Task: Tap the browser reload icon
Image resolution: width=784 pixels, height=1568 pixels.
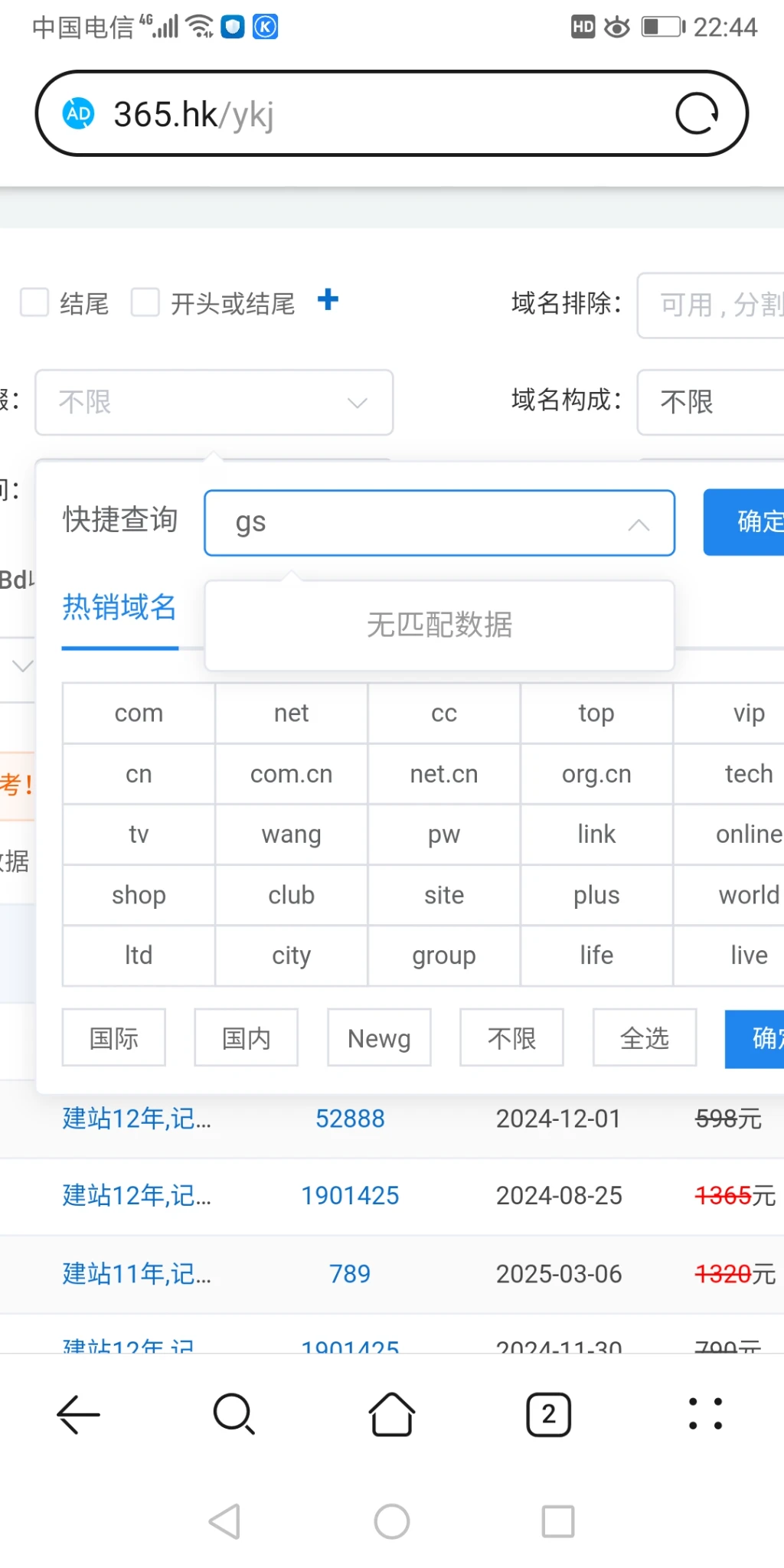Action: pyautogui.click(x=696, y=114)
